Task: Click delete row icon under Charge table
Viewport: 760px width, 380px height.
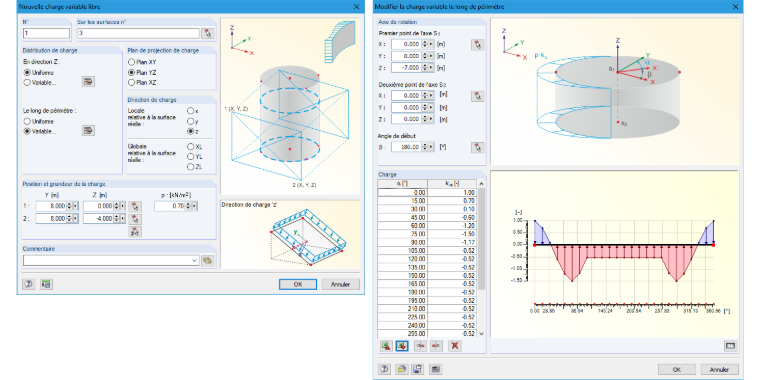Action: [436, 346]
